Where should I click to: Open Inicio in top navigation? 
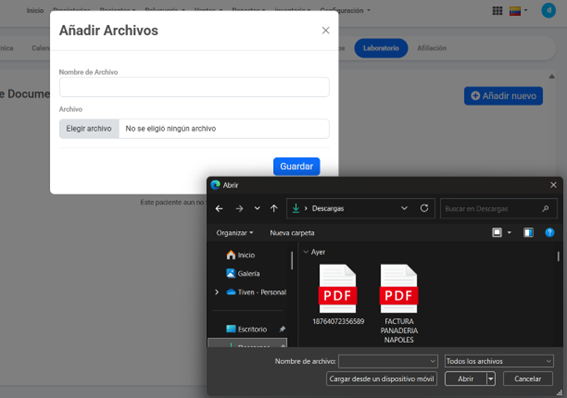(x=35, y=10)
